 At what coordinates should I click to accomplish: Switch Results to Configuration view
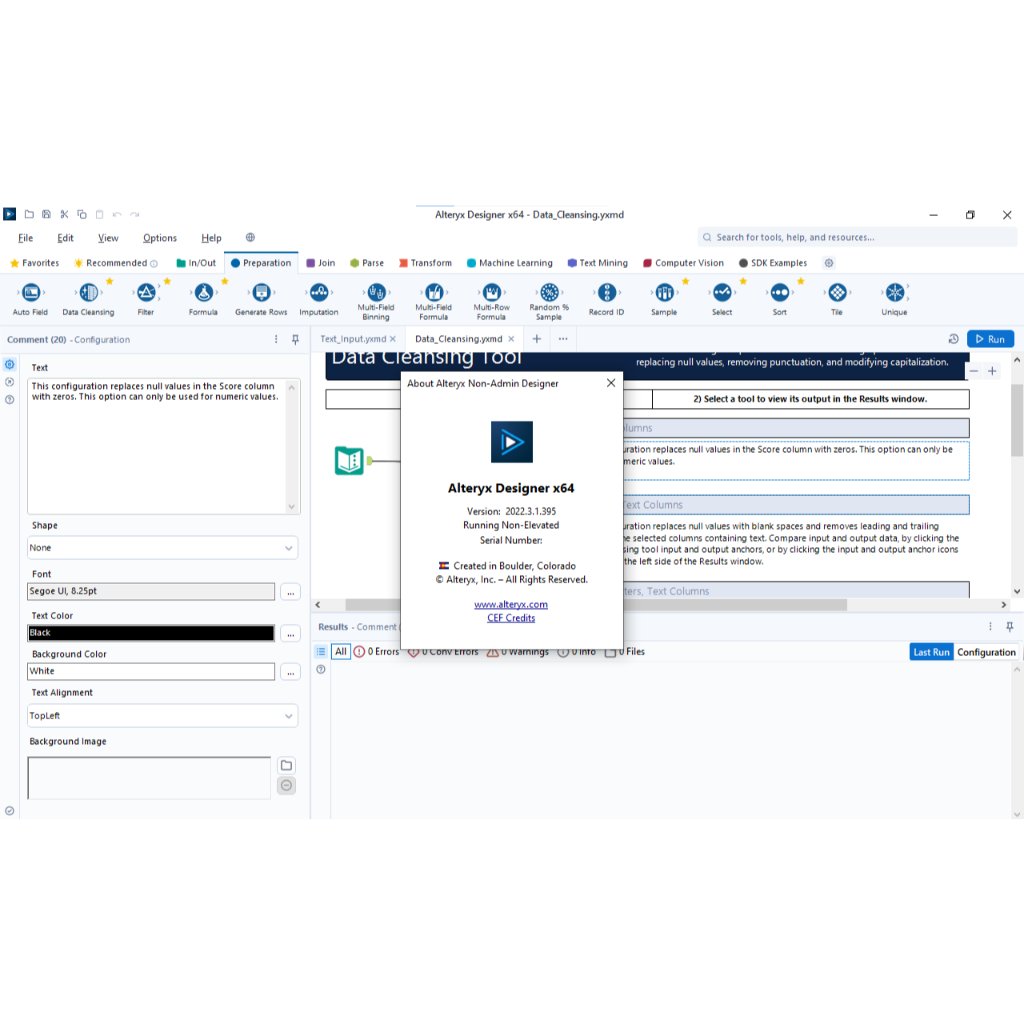pyautogui.click(x=987, y=652)
